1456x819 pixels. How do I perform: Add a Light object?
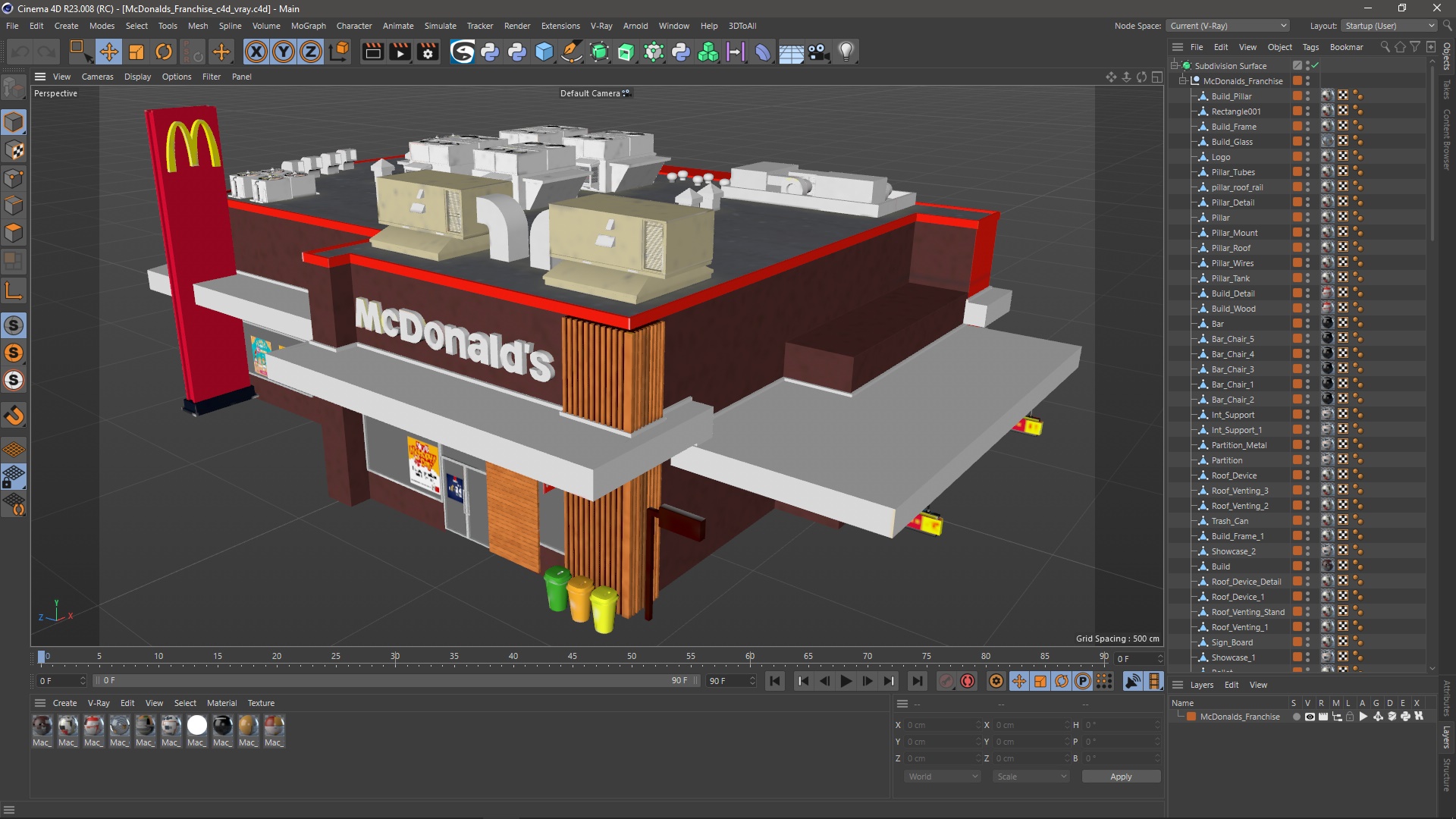click(846, 52)
